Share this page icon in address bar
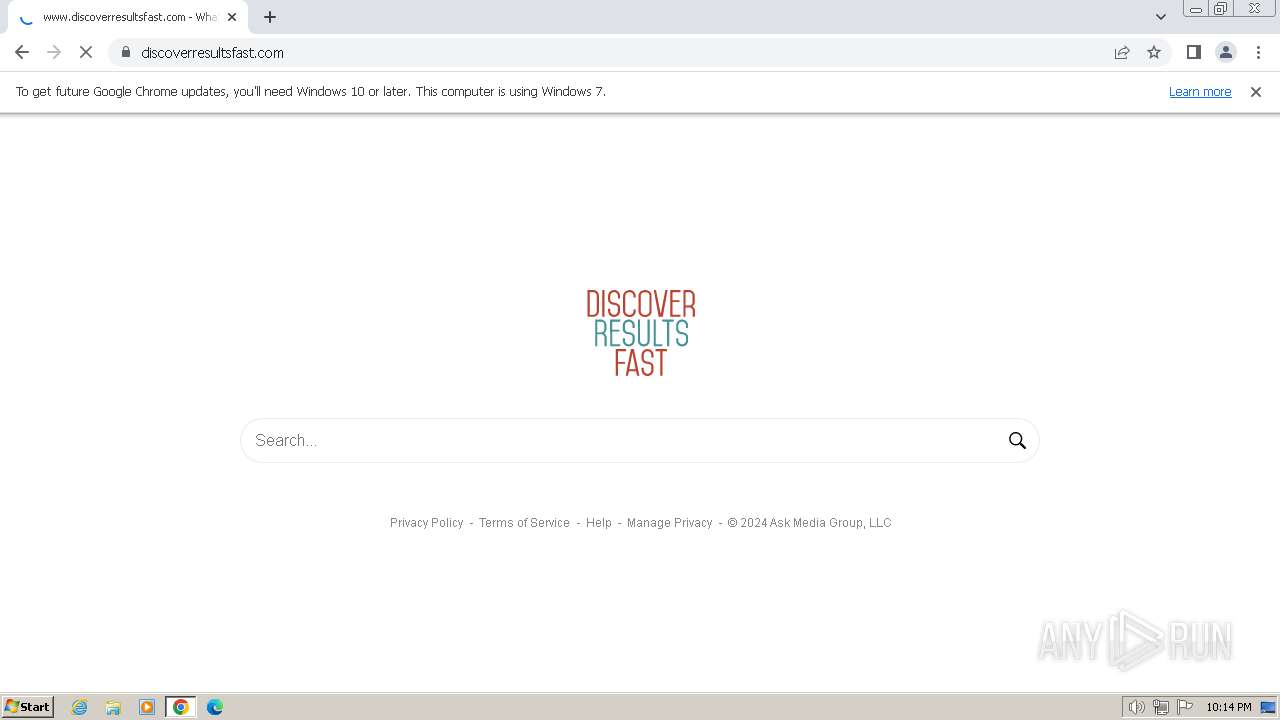Screen dimensions: 1280x720 click(x=1122, y=52)
